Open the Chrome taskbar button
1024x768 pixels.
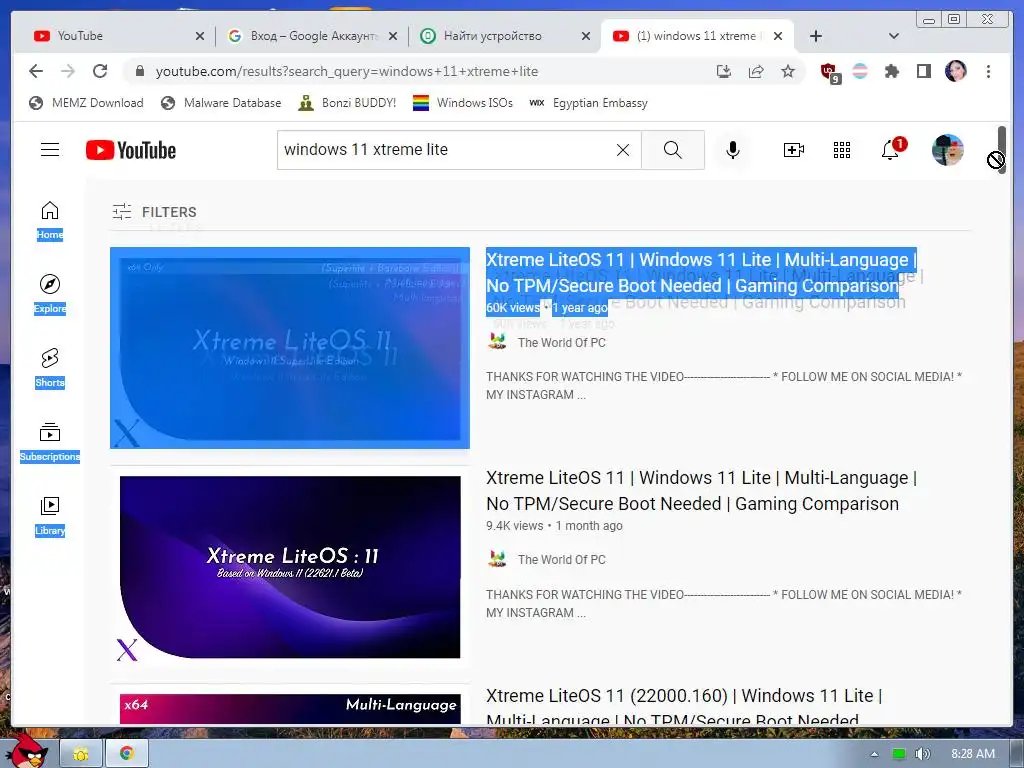[126, 754]
